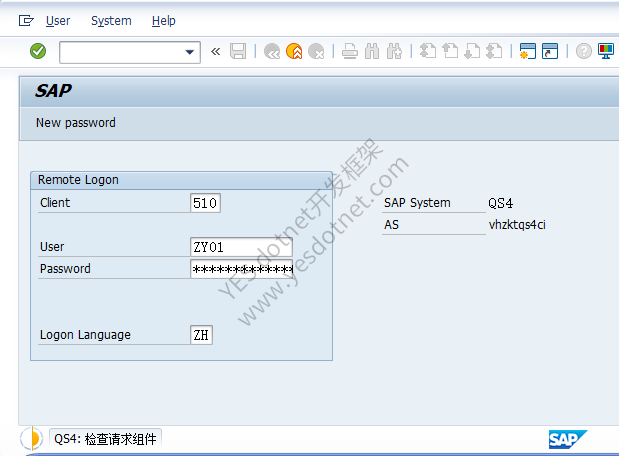Click the Logon Language field ZH
Screen dimensions: 619x456
tap(201, 335)
